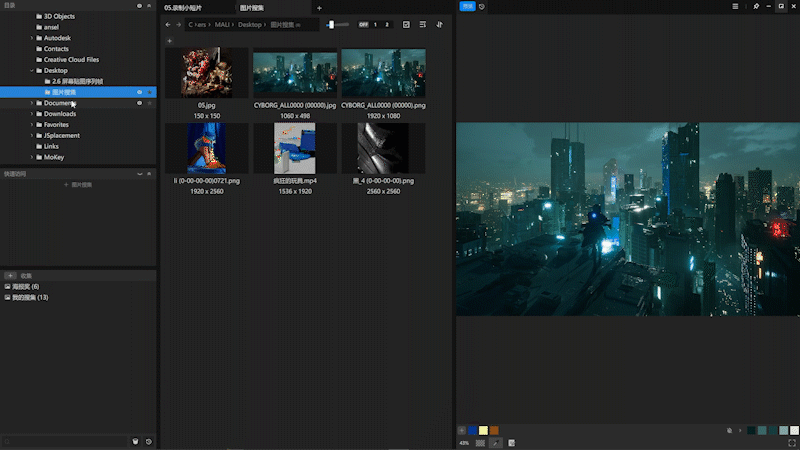This screenshot has width=800, height=450.
Task: Toggle the eye icon in directory panel header
Action: (x=139, y=6)
